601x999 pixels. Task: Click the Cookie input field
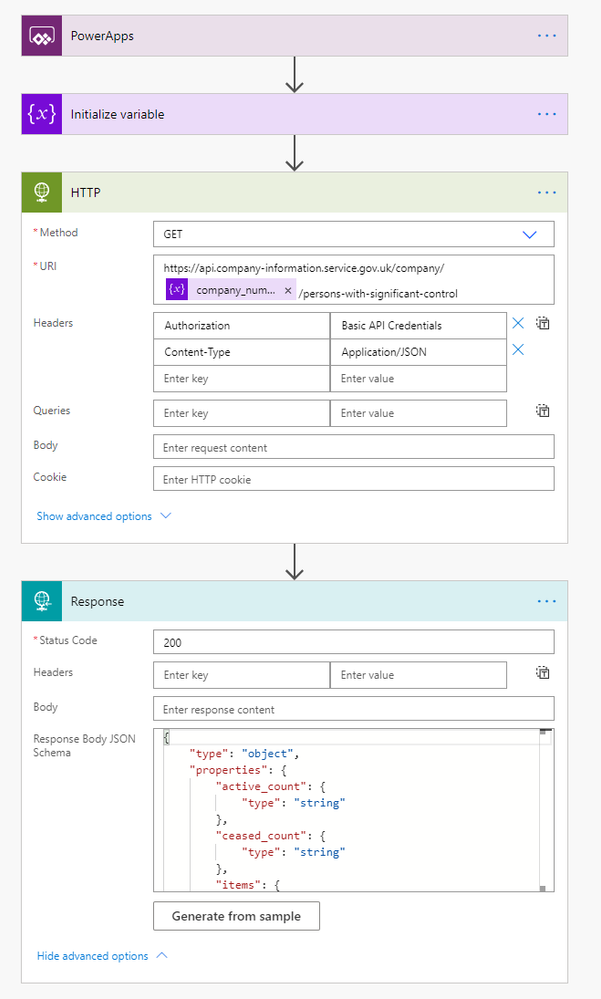click(354, 479)
